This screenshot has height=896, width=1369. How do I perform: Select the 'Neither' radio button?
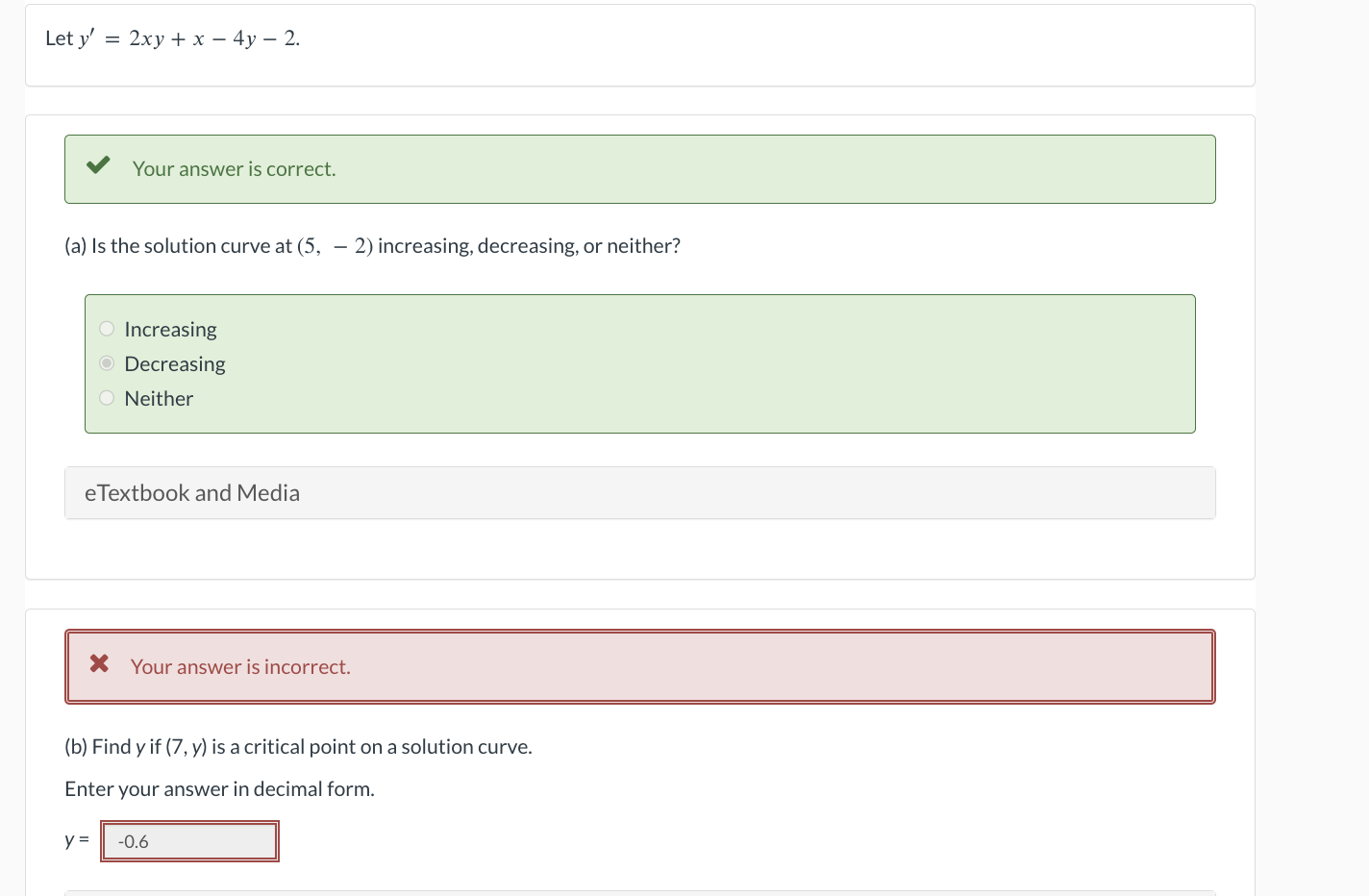106,397
